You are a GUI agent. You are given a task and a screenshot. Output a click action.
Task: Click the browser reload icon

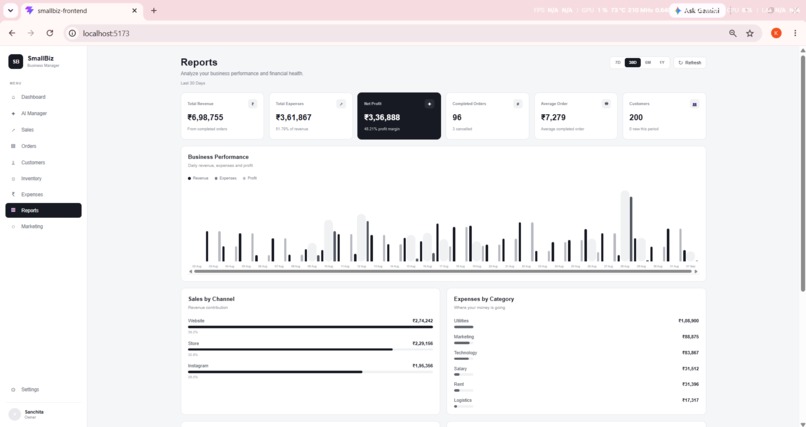click(x=50, y=33)
